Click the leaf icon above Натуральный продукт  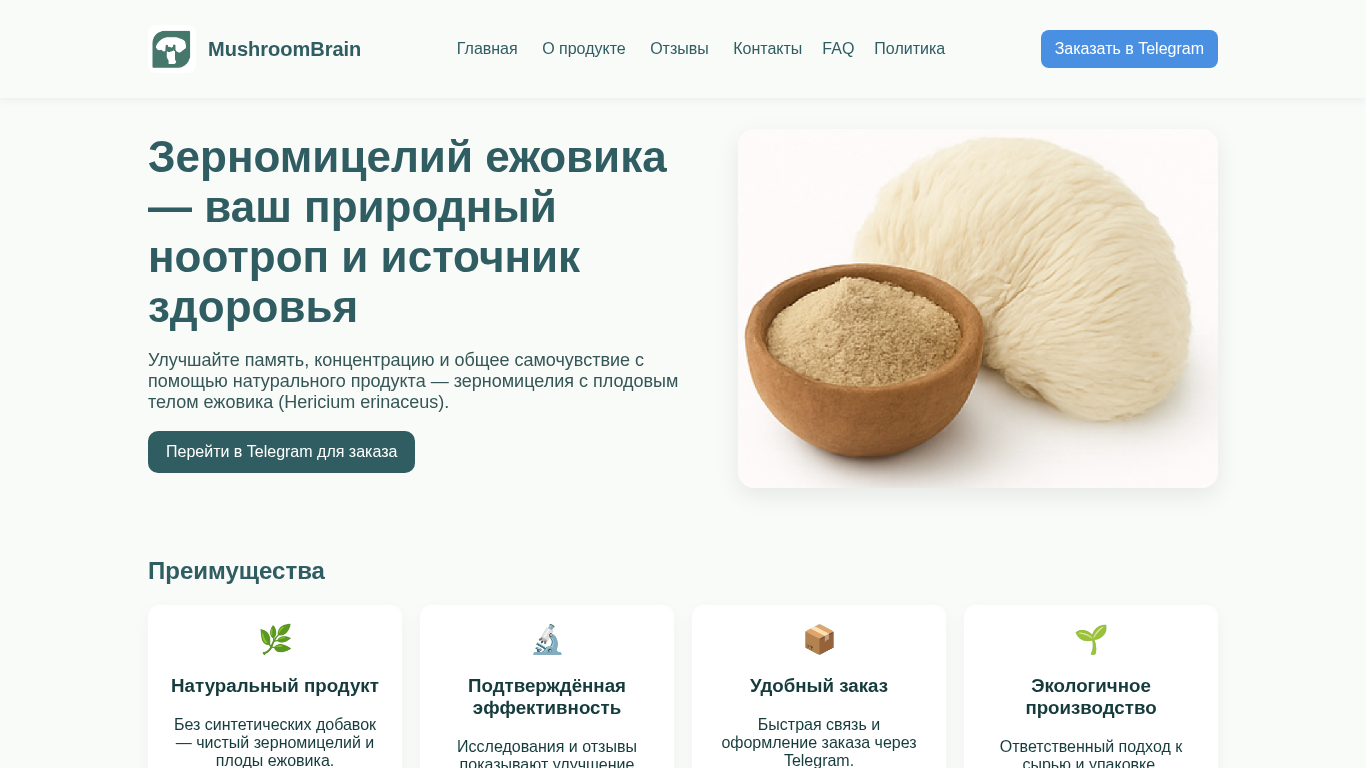[x=275, y=639]
